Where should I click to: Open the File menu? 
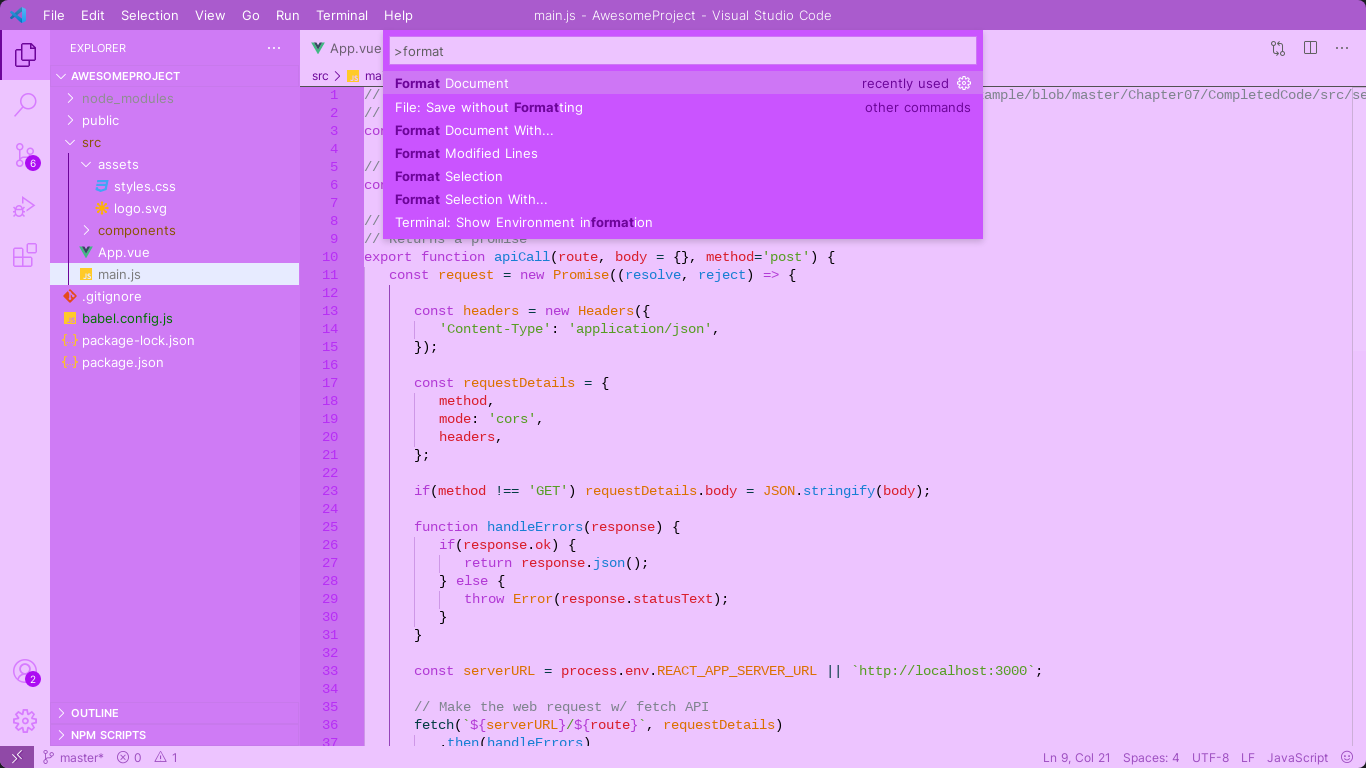pyautogui.click(x=54, y=15)
